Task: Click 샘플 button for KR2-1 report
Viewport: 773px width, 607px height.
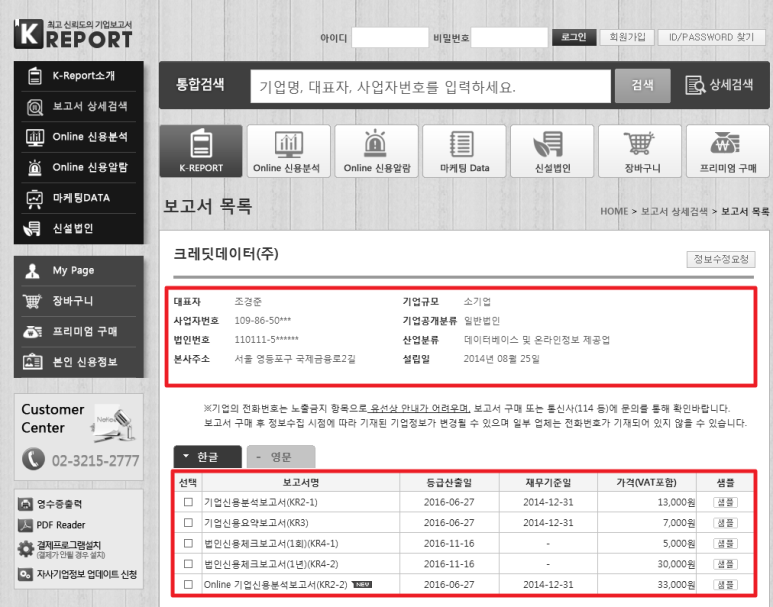Action: point(725,502)
